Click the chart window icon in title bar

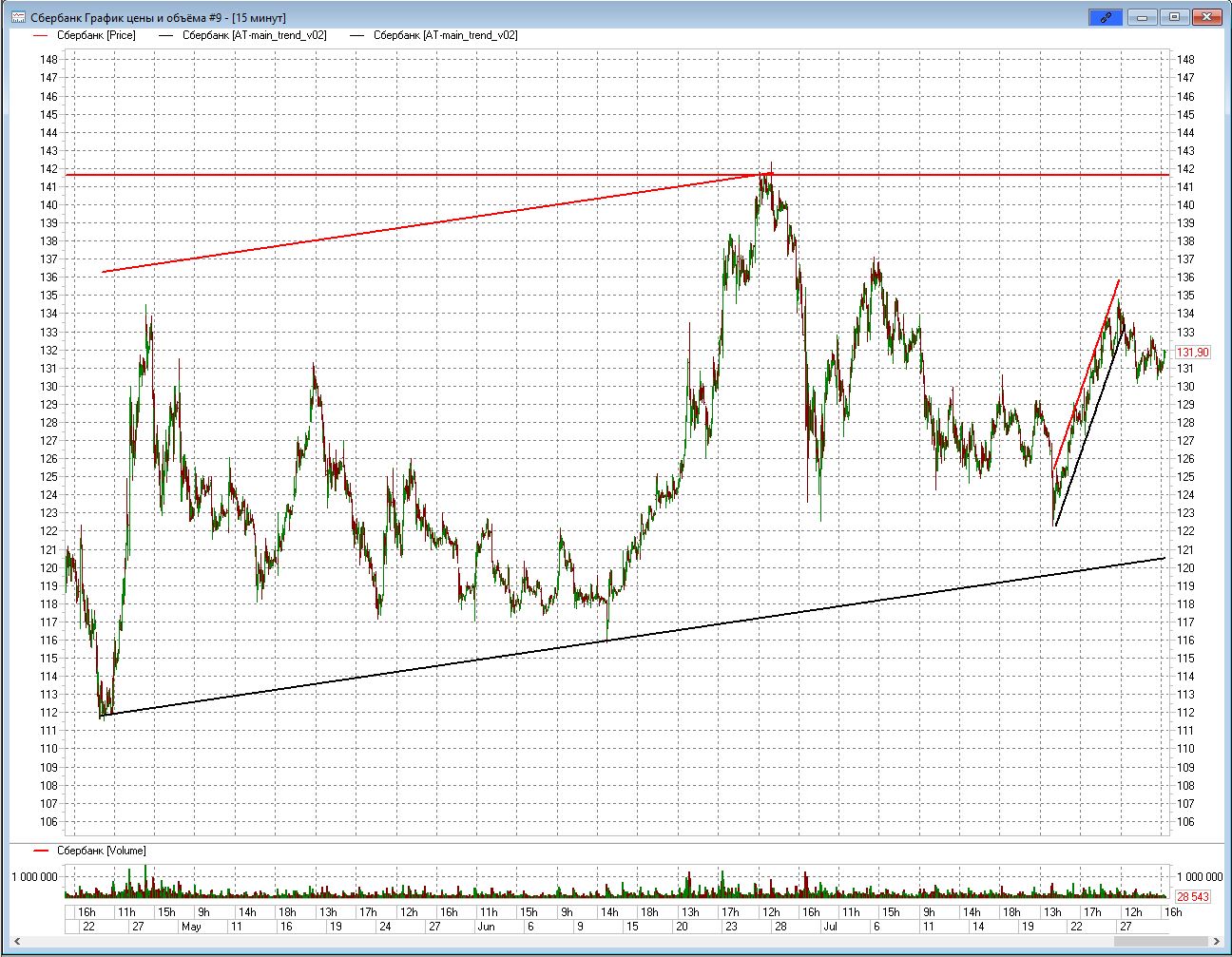17,17
